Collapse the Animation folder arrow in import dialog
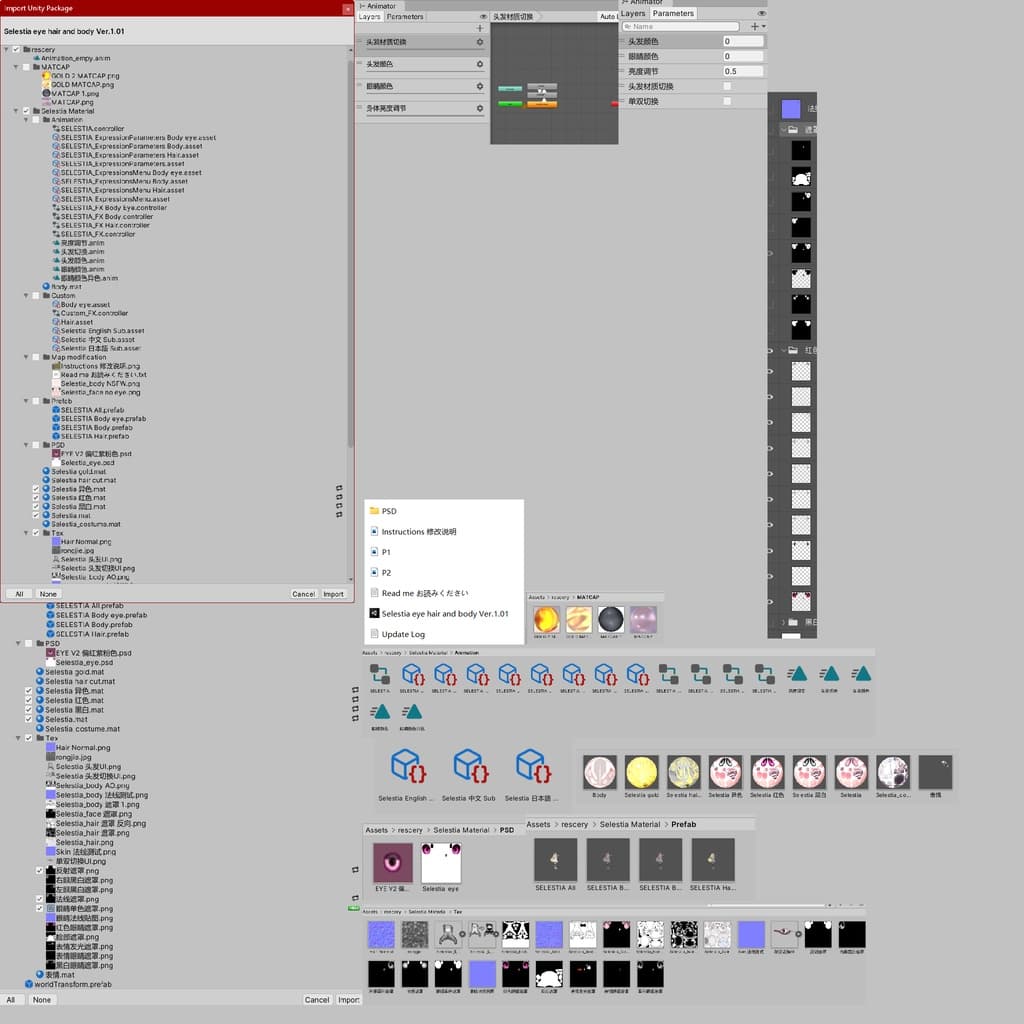The image size is (1024, 1024). pyautogui.click(x=26, y=120)
